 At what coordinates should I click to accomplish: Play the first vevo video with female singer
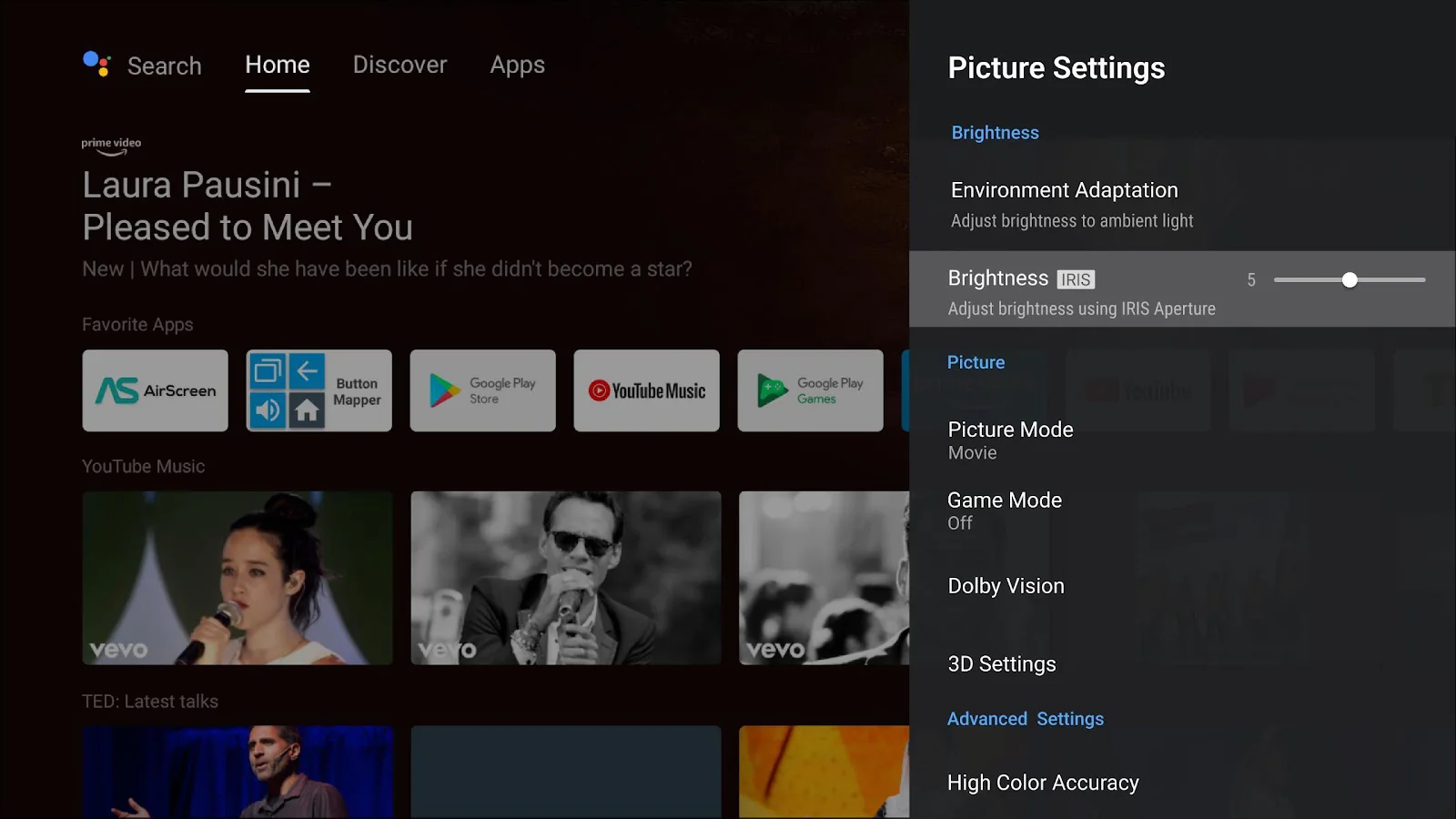click(x=238, y=578)
